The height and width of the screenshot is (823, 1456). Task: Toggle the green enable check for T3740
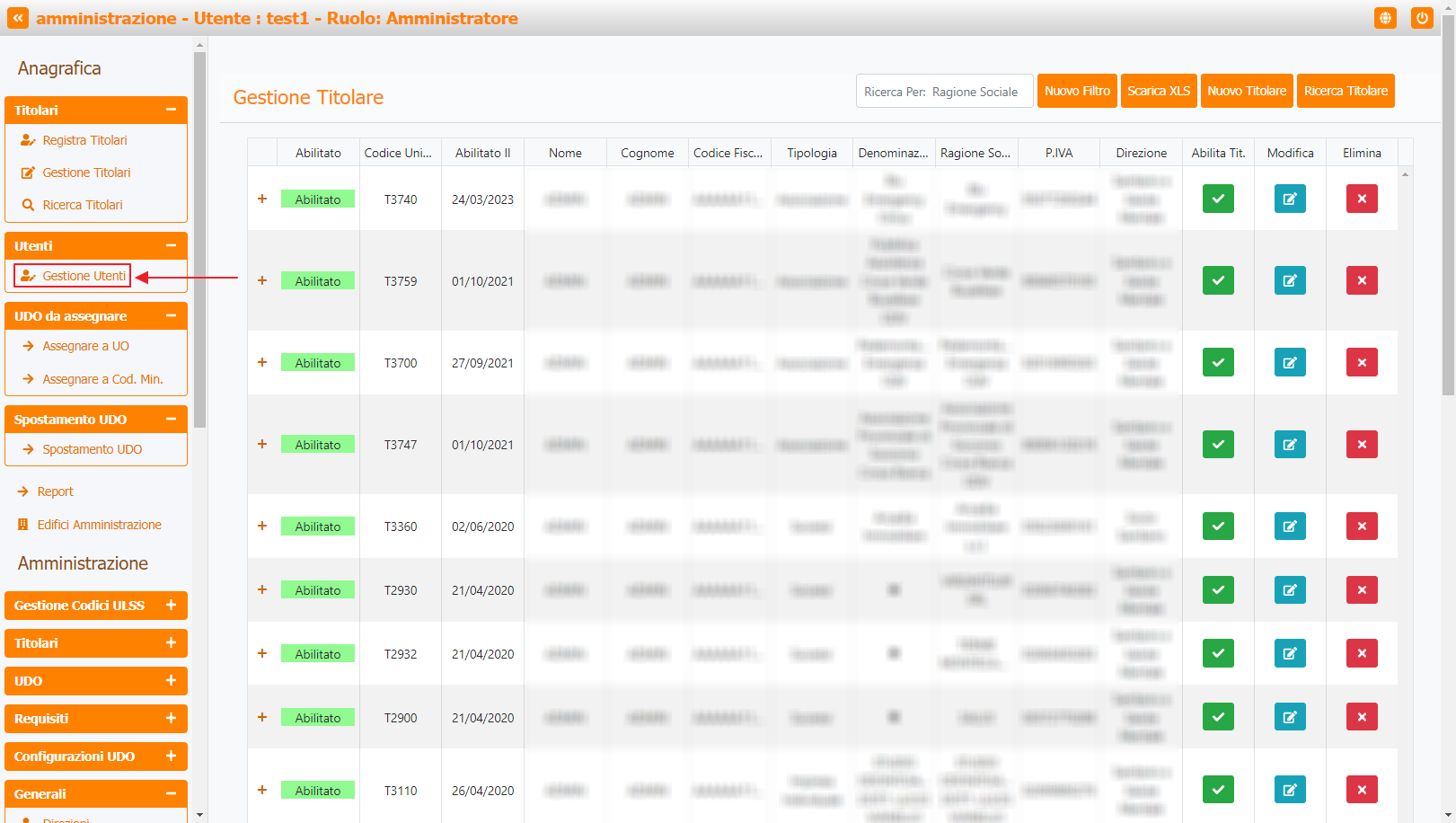point(1218,199)
